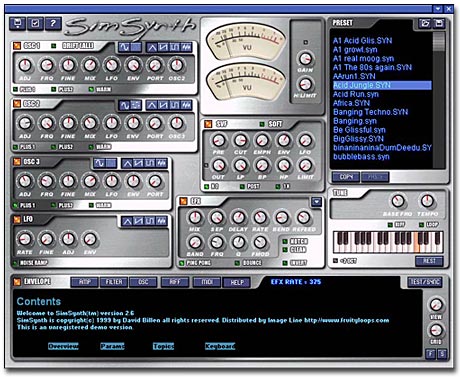Viewport: 460px width, 377px height.
Task: Open the RIFF tab
Action: click(175, 282)
